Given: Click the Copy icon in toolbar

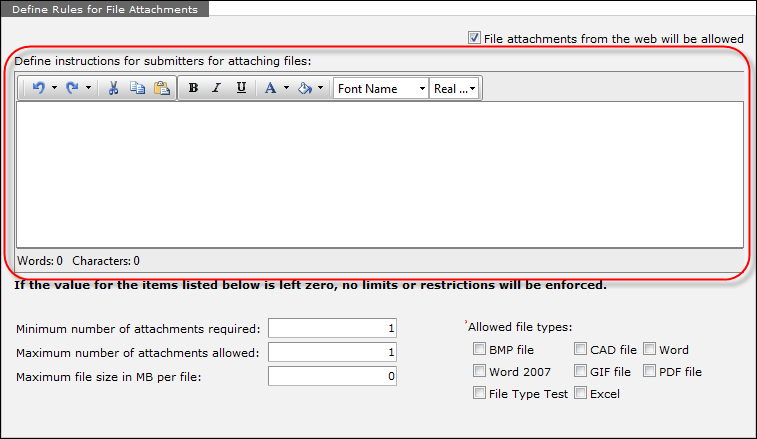Looking at the screenshot, I should point(137,88).
